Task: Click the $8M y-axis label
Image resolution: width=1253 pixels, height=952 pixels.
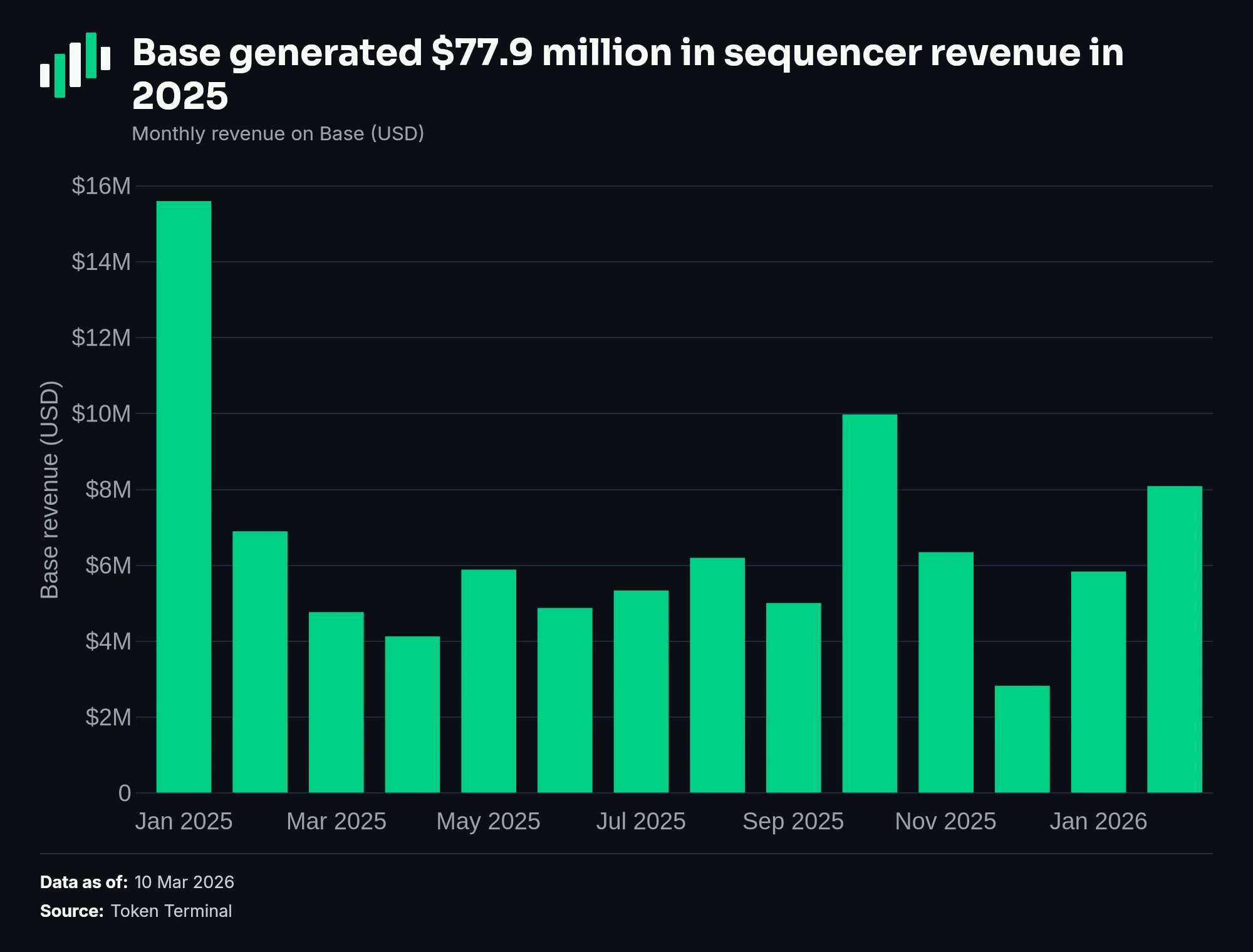Action: [x=108, y=489]
